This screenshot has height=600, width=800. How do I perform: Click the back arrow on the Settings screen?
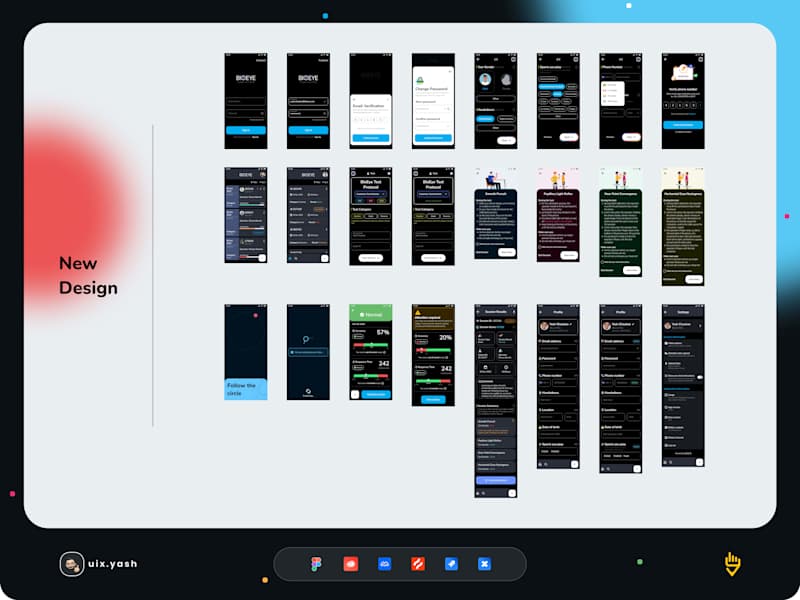click(666, 312)
